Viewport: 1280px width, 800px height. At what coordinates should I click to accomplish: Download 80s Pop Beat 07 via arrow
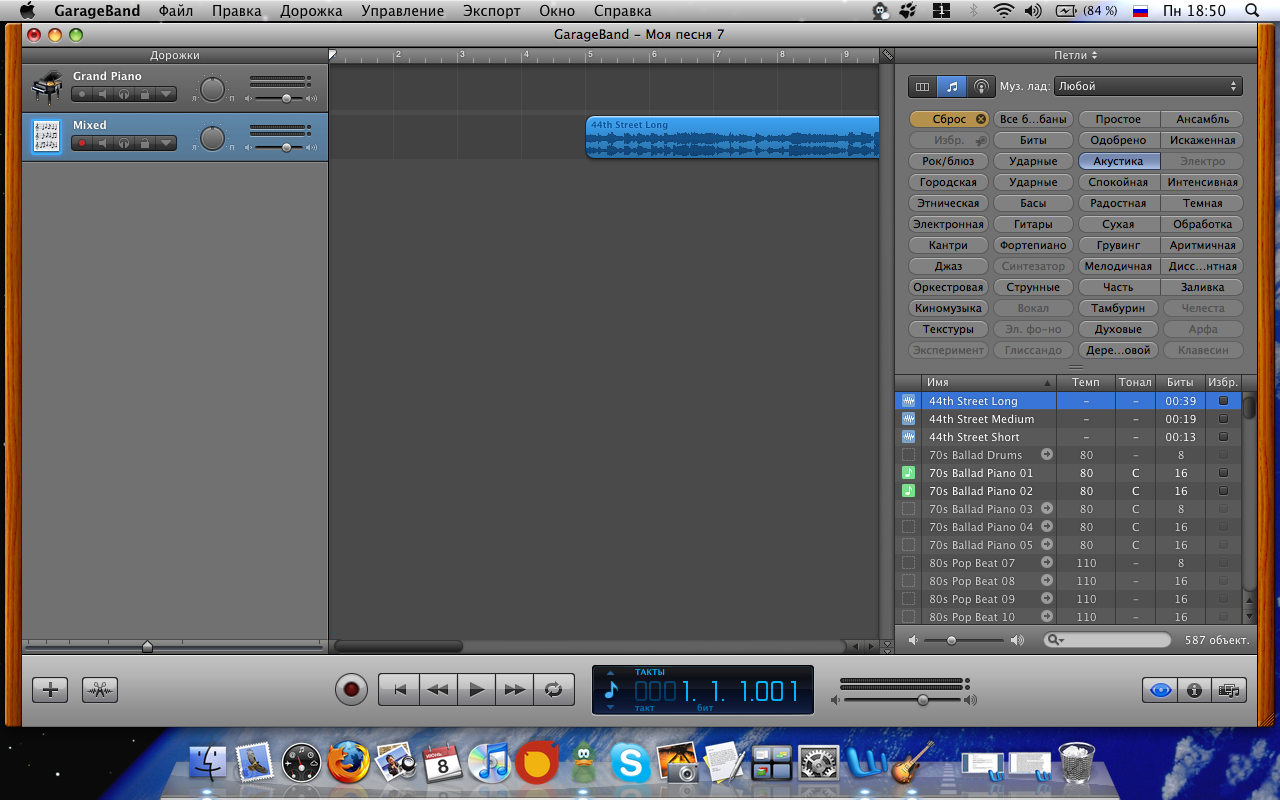pos(1047,563)
